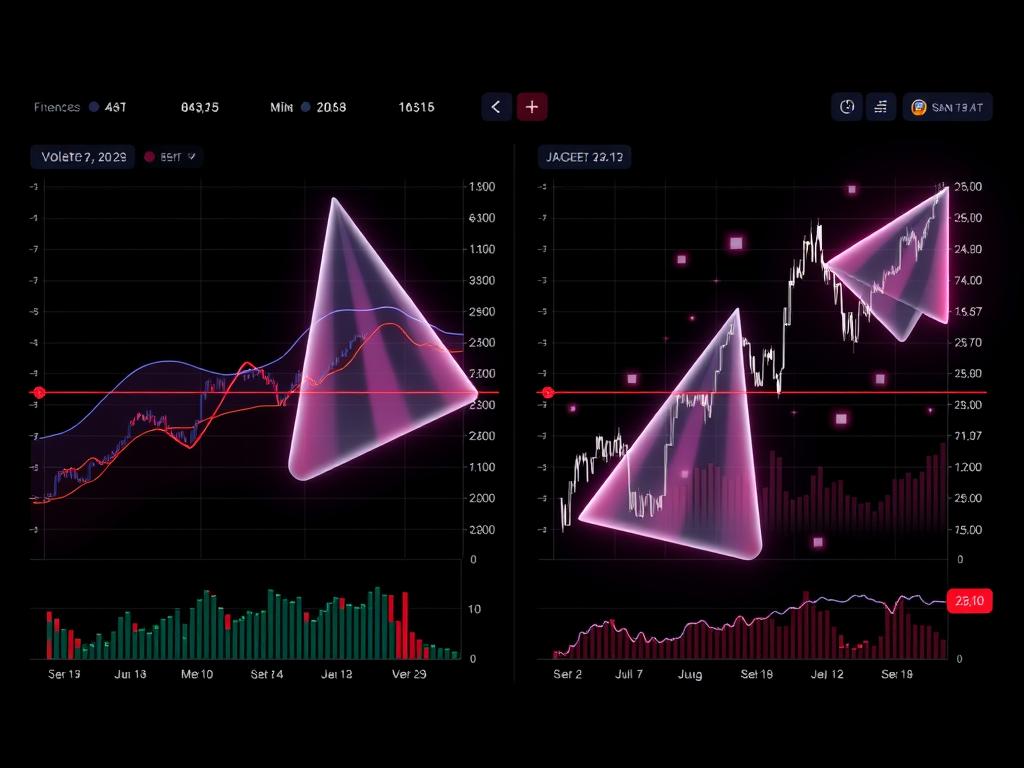Click the Frences 467 indicator
The image size is (1024, 768).
pyautogui.click(x=80, y=107)
